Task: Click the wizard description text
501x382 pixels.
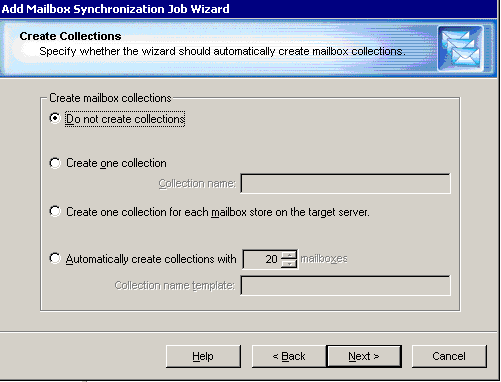Action: (222, 51)
